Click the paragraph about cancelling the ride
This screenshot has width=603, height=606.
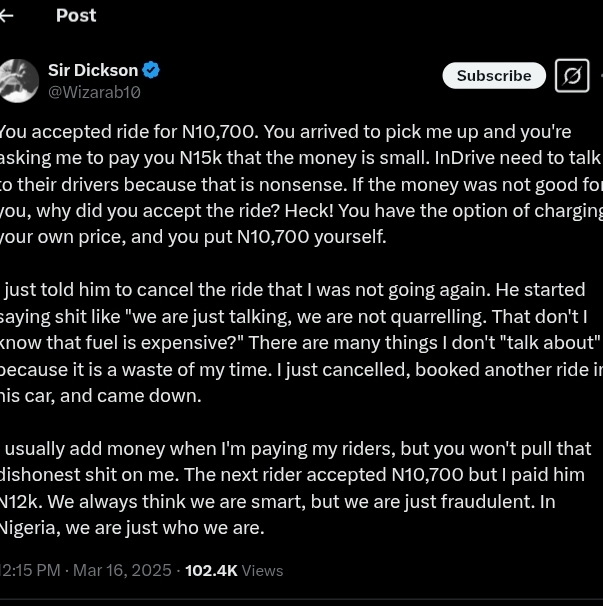[300, 342]
